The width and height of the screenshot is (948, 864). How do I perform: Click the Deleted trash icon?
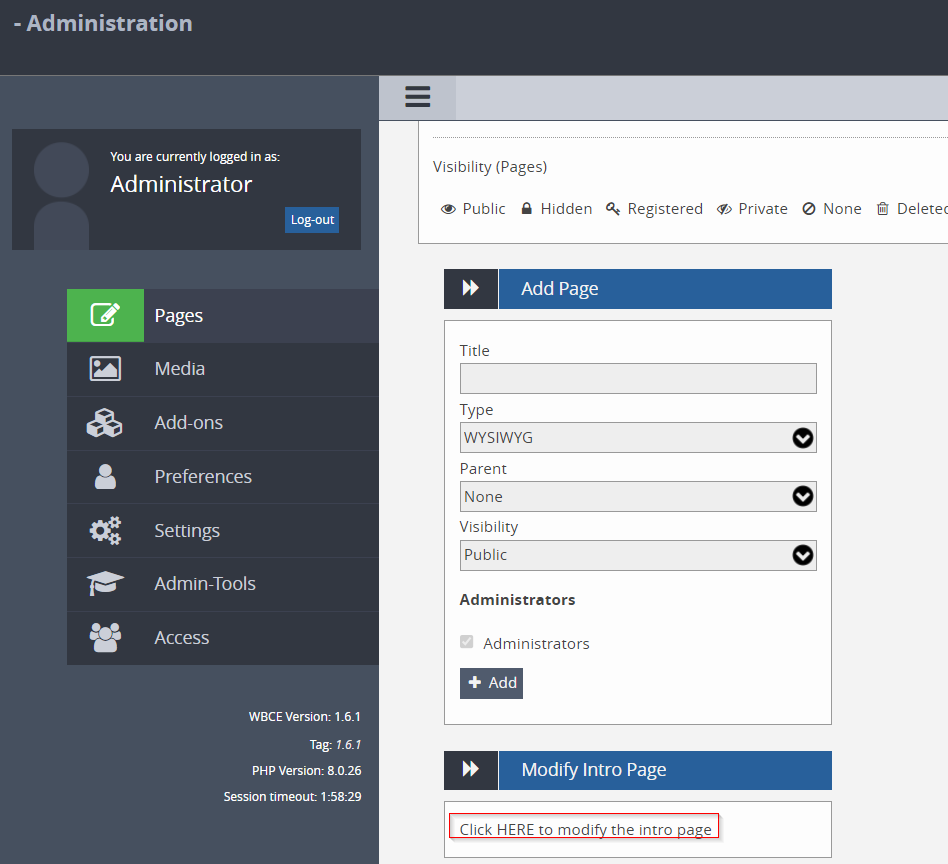pyautogui.click(x=883, y=209)
